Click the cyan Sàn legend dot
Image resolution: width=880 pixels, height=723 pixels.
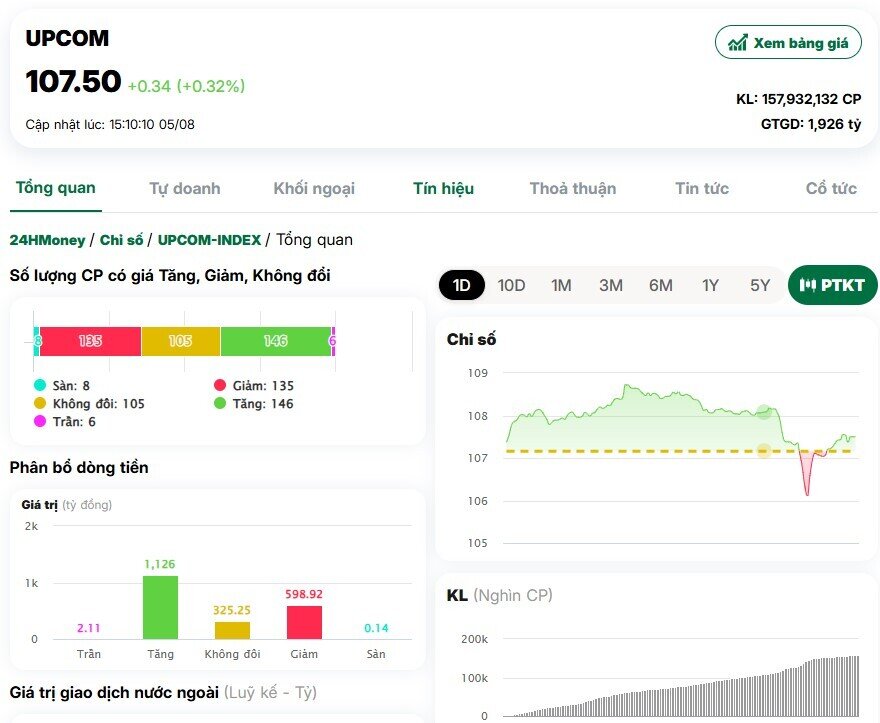click(x=40, y=386)
